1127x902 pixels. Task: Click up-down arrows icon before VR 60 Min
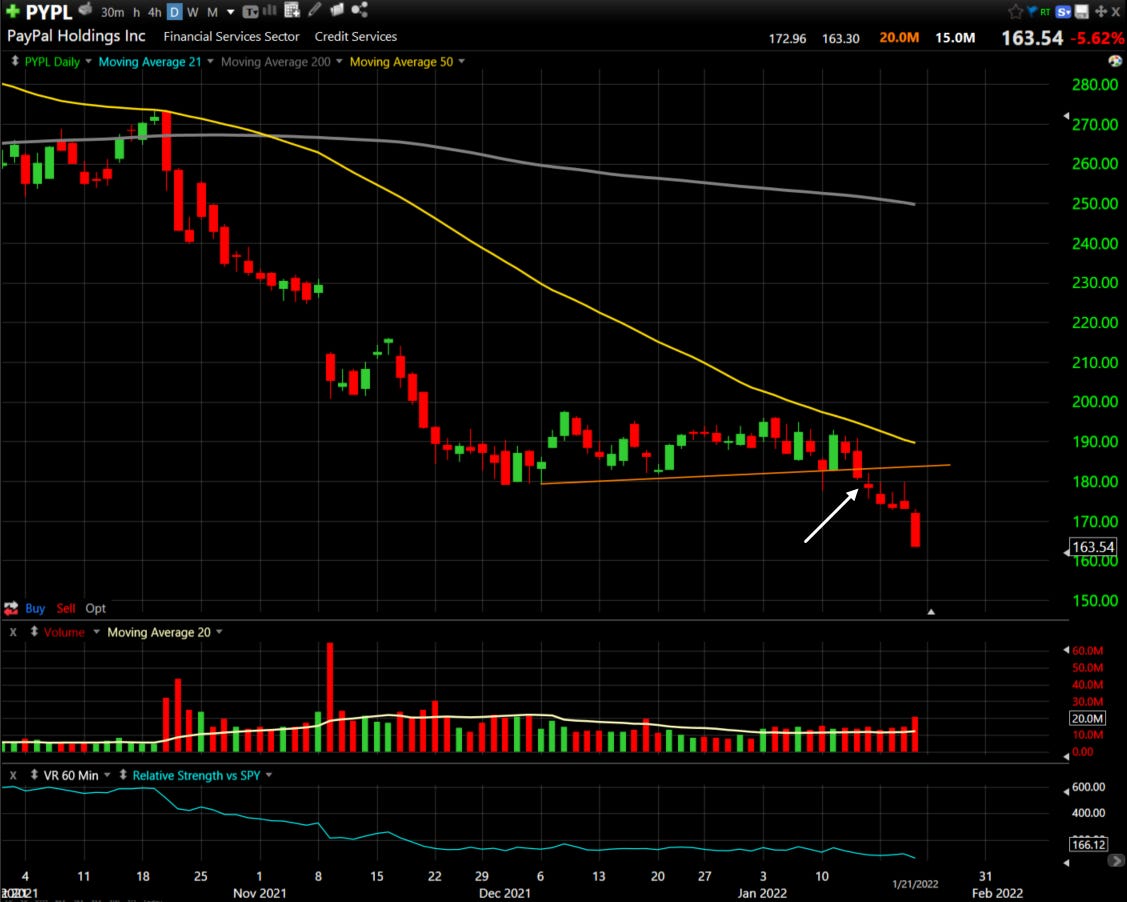pyautogui.click(x=33, y=775)
